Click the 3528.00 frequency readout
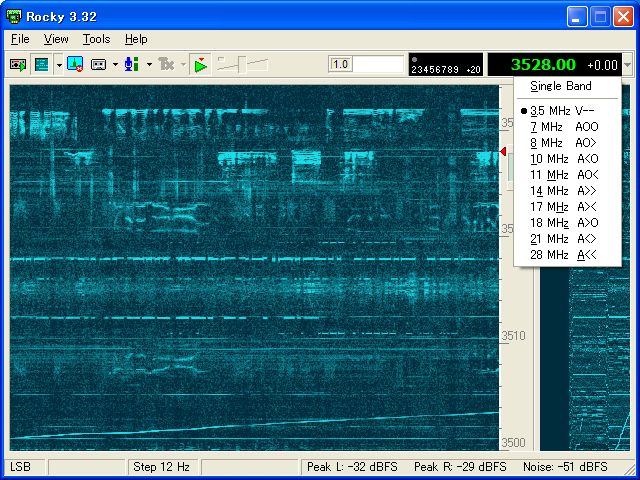The height and width of the screenshot is (480, 640). click(543, 64)
